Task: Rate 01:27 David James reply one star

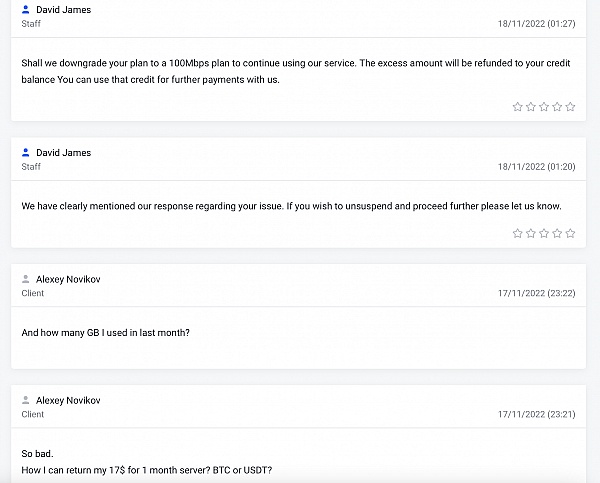Action: tap(517, 107)
